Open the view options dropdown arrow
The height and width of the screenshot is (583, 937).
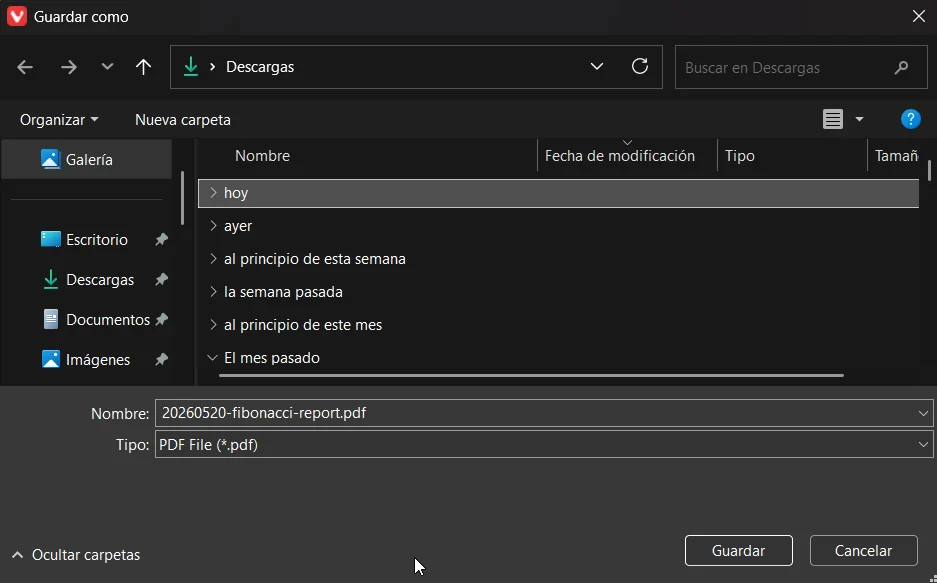click(x=859, y=119)
